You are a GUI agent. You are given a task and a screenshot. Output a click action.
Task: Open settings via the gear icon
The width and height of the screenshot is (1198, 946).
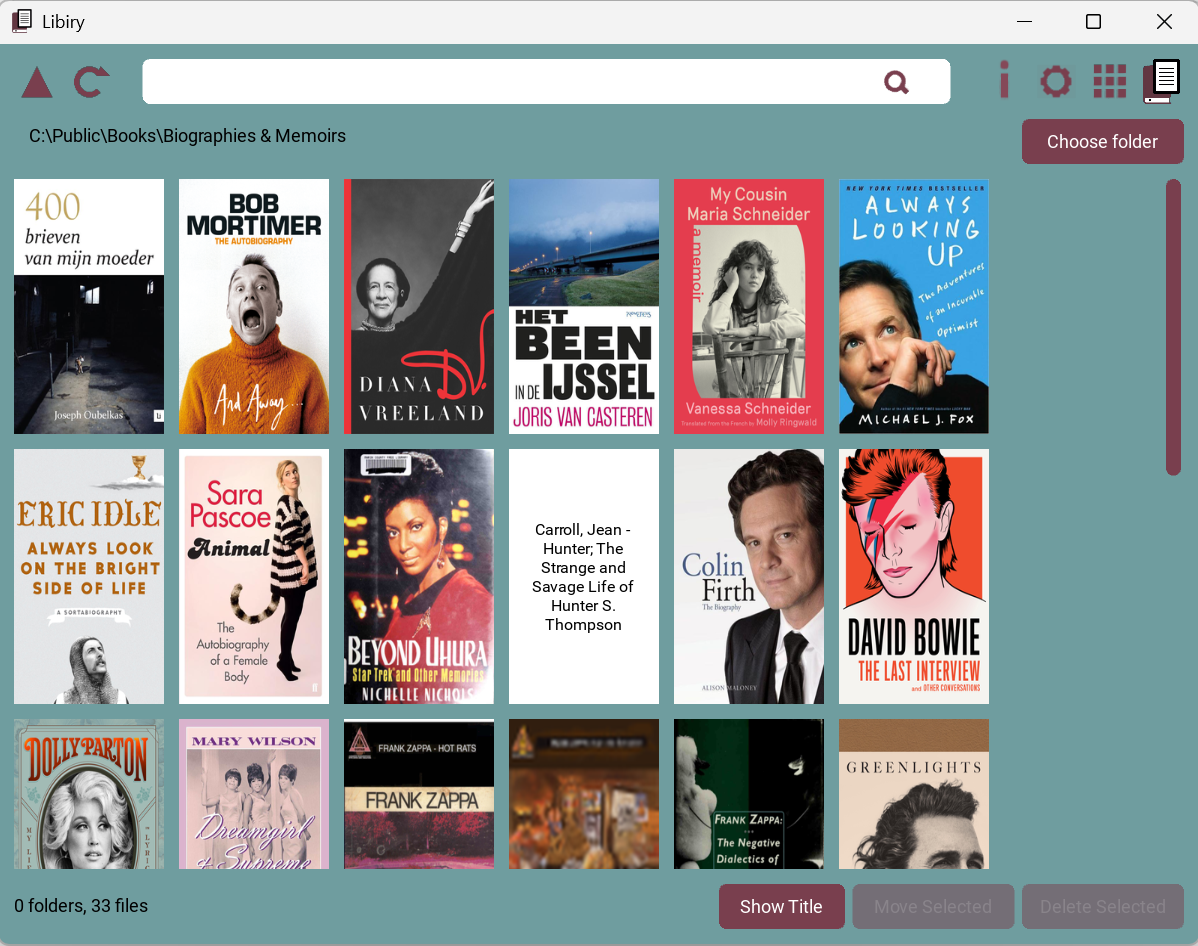coord(1055,82)
